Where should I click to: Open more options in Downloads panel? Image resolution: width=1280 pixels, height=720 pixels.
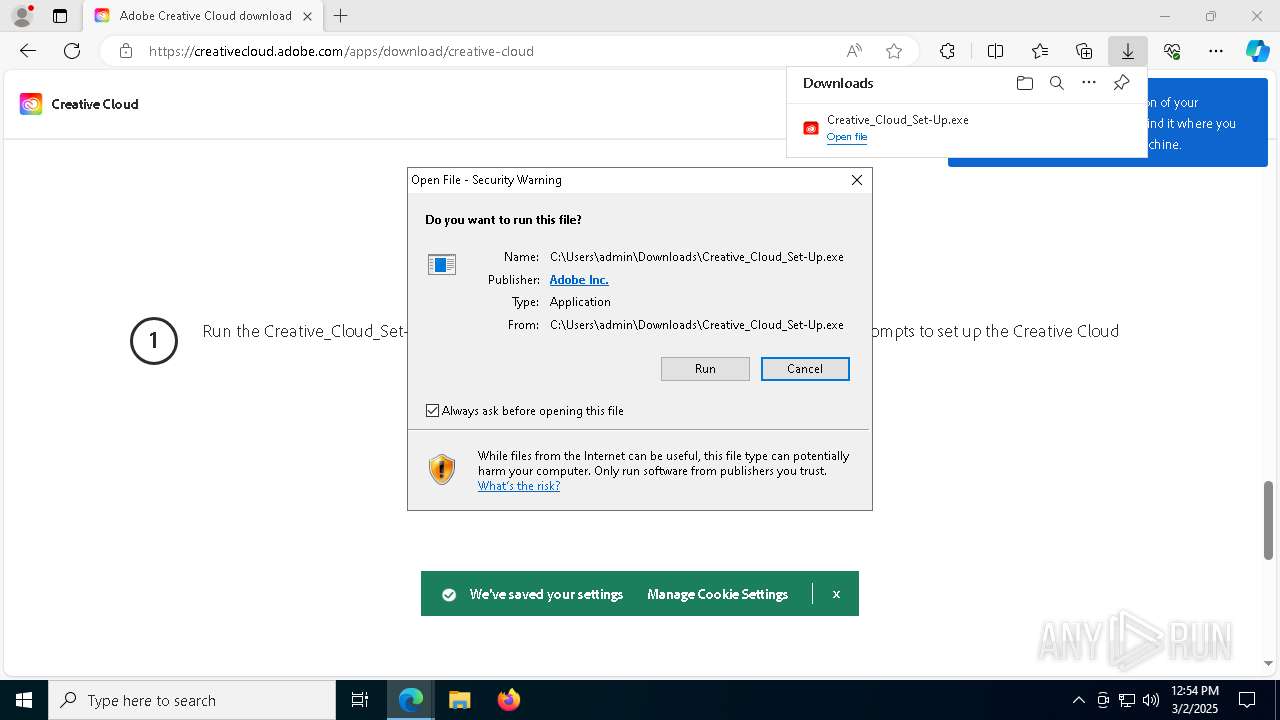1089,83
